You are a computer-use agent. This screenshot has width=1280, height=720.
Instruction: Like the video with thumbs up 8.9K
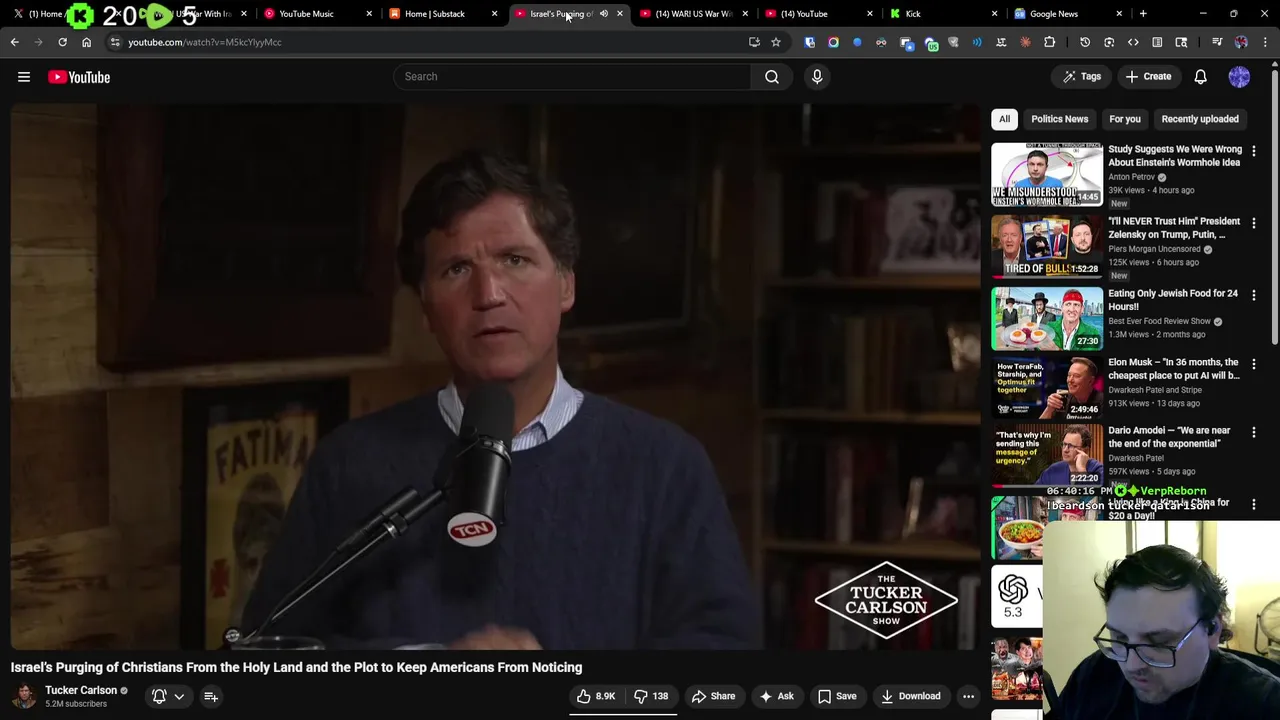[596, 696]
